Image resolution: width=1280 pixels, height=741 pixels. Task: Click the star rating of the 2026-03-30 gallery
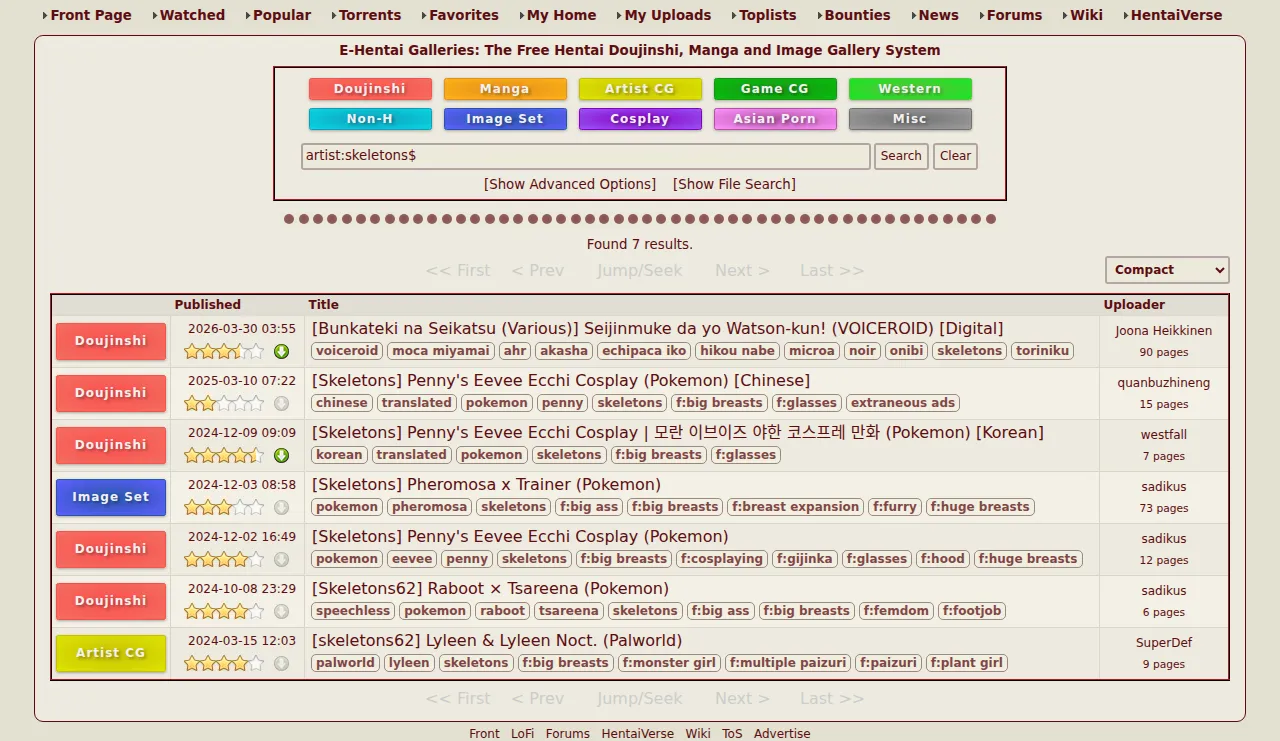pyautogui.click(x=224, y=351)
